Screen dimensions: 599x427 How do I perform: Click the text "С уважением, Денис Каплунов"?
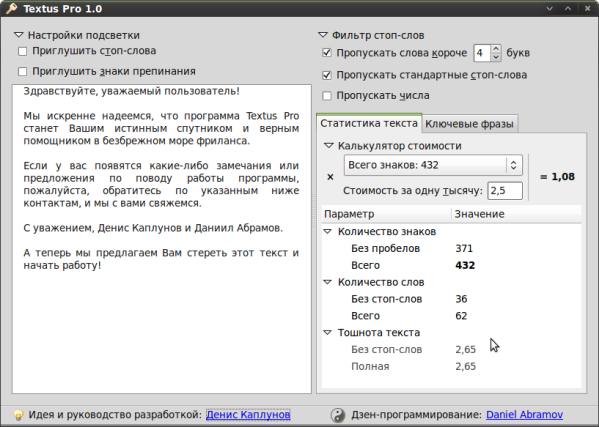(102, 228)
